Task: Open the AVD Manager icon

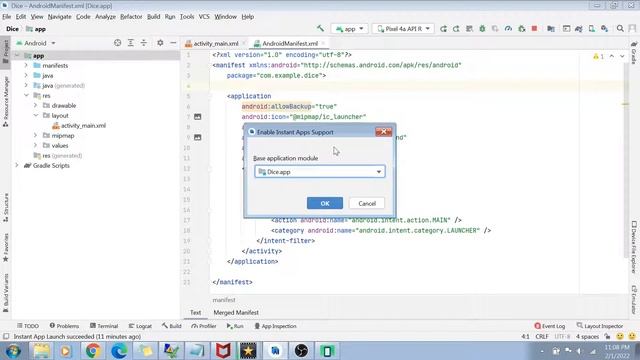Action: (591, 29)
